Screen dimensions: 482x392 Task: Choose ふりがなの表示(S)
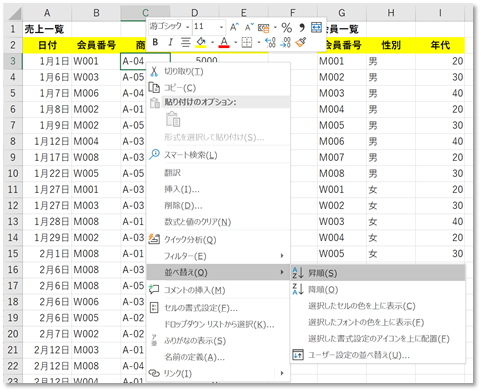click(218, 341)
